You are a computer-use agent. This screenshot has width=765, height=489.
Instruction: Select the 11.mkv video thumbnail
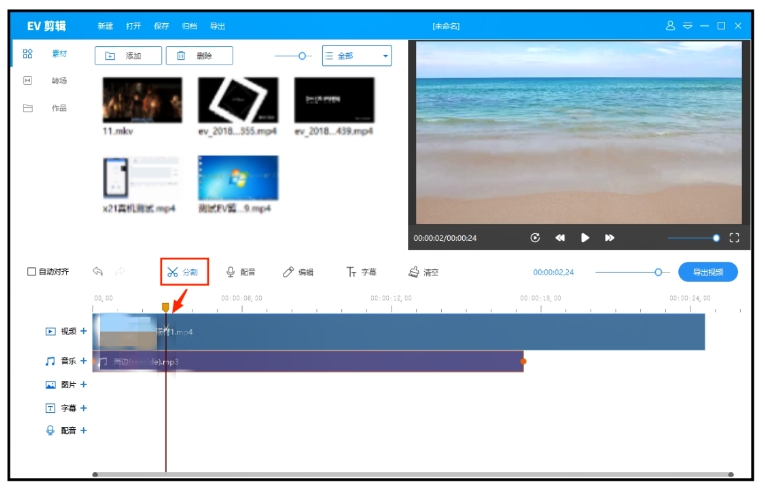(x=142, y=100)
